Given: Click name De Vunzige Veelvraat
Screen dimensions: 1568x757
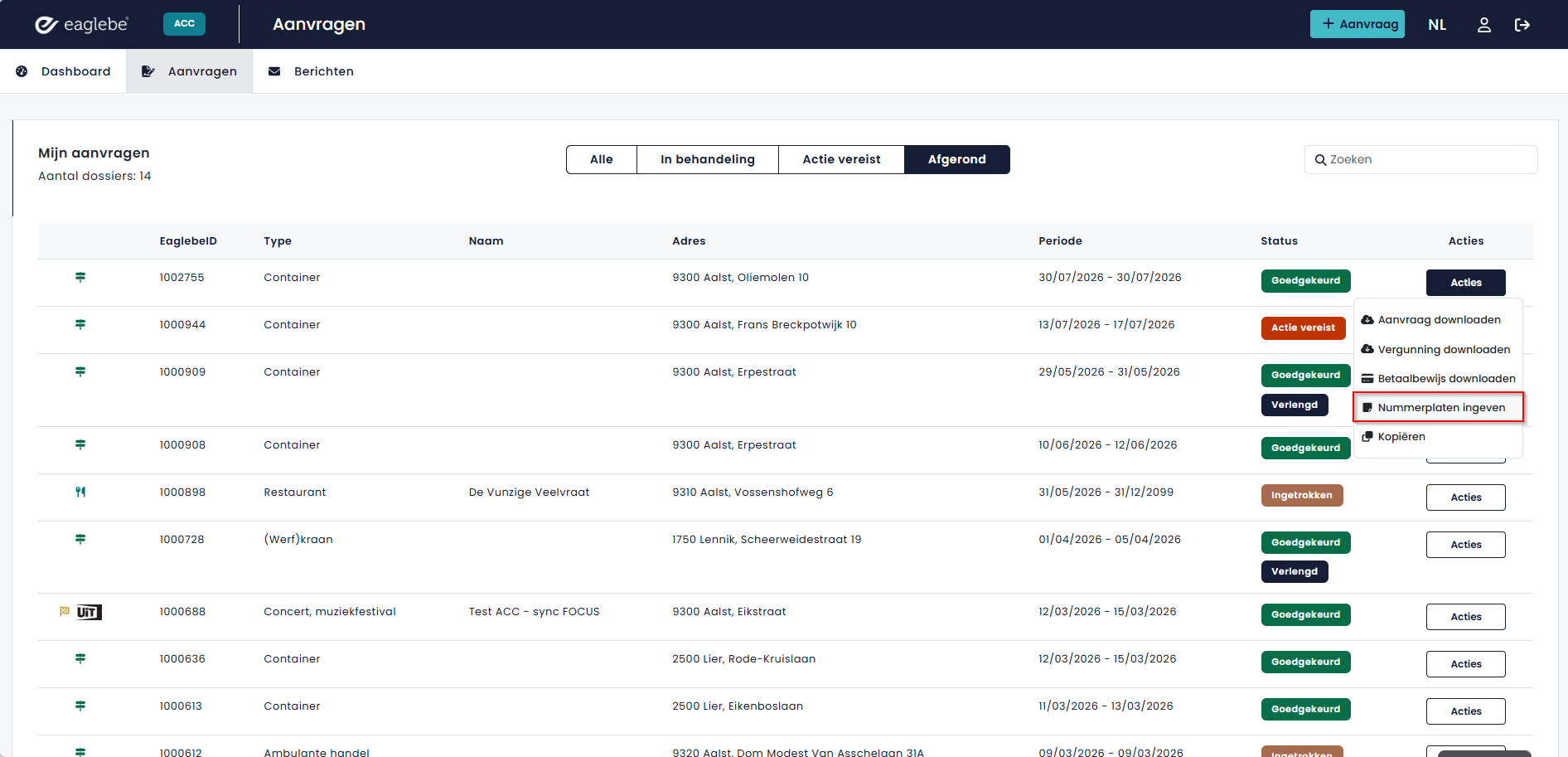Looking at the screenshot, I should coord(529,493).
